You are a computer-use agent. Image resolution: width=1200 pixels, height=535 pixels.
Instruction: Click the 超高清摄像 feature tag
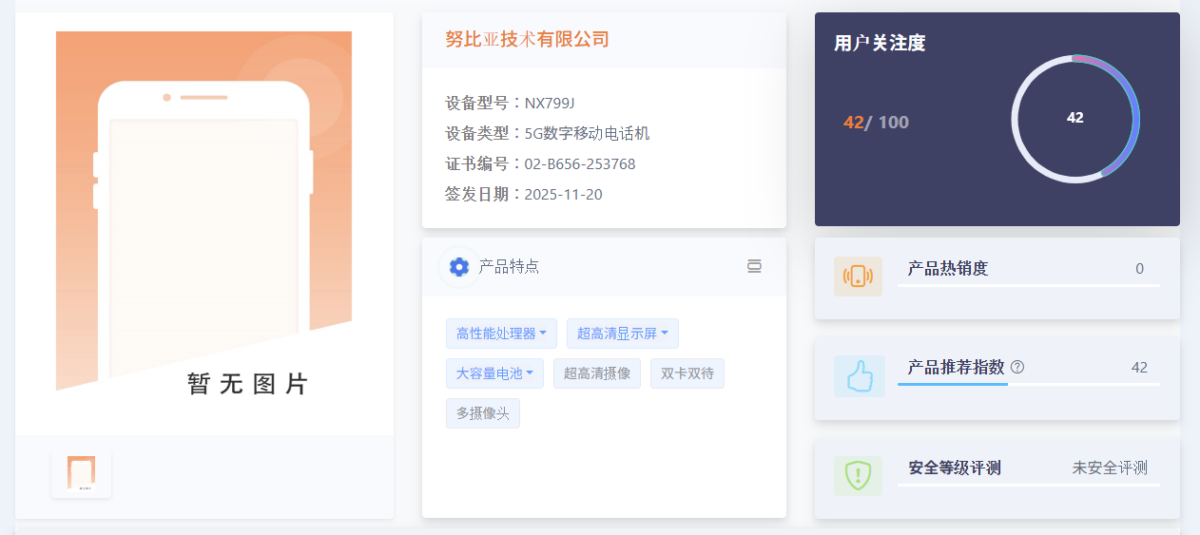[x=596, y=374]
